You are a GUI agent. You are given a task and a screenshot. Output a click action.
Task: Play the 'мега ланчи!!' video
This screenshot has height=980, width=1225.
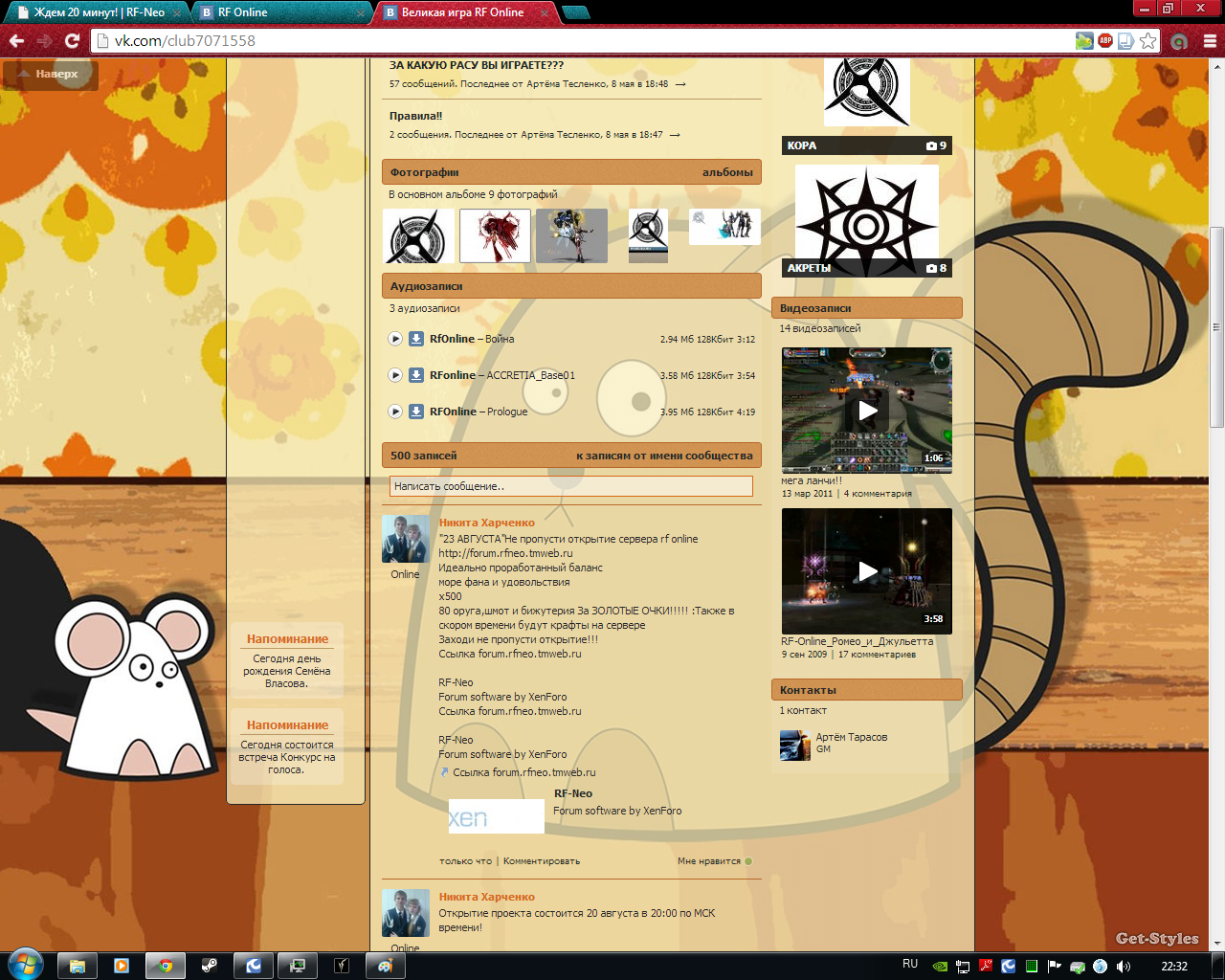pyautogui.click(x=867, y=411)
